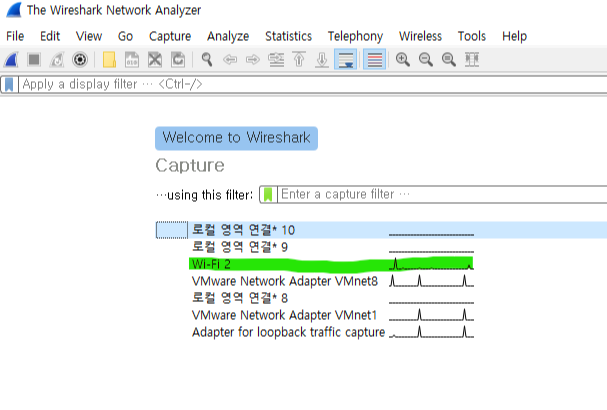Image resolution: width=607 pixels, height=410 pixels.
Task: Jump to first packet icon
Action: click(x=299, y=60)
